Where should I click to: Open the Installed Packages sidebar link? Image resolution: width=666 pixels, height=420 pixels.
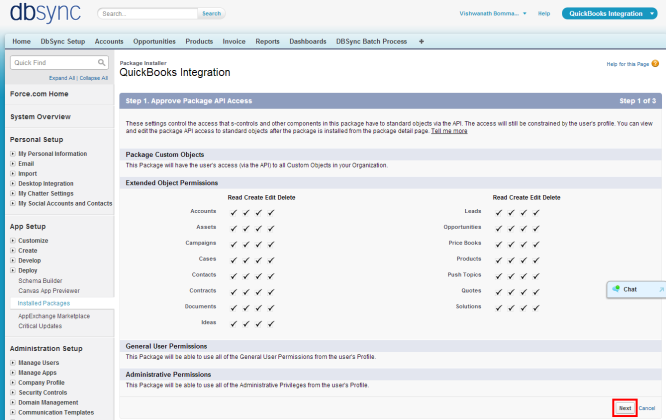43,302
